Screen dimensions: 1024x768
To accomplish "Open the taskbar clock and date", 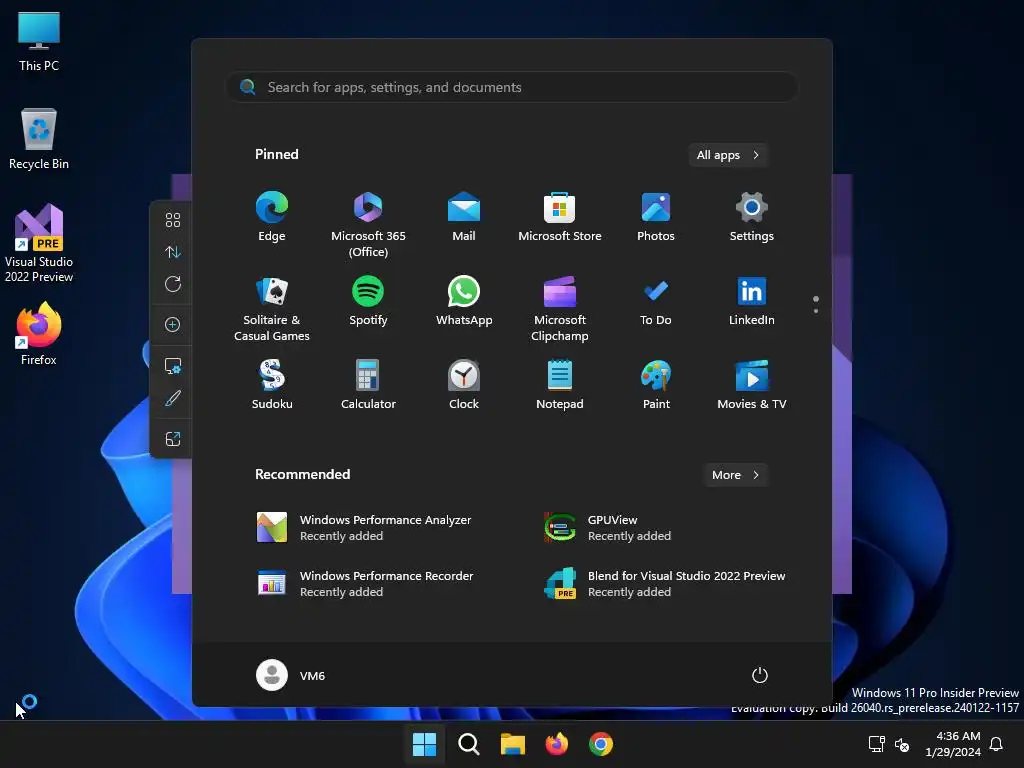I will click(953, 744).
